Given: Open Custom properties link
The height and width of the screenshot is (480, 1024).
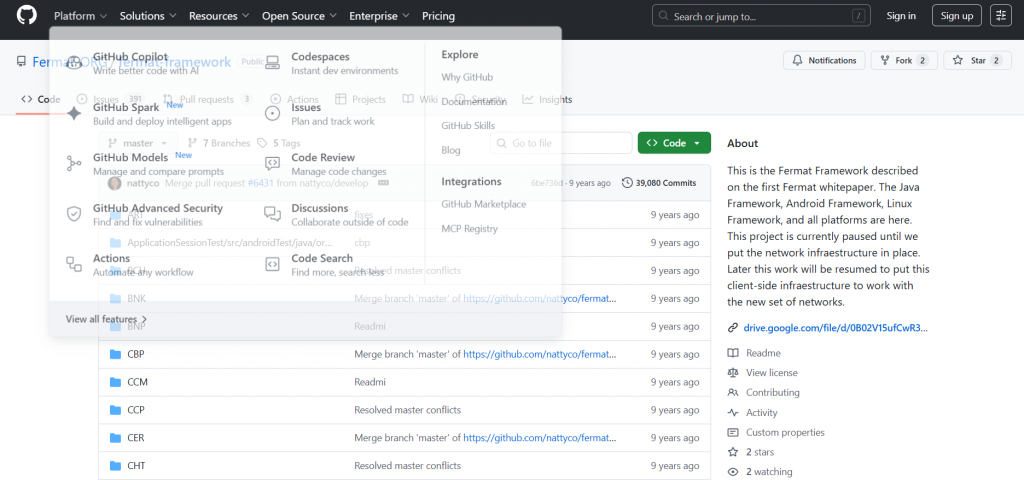Looking at the screenshot, I should [x=785, y=432].
